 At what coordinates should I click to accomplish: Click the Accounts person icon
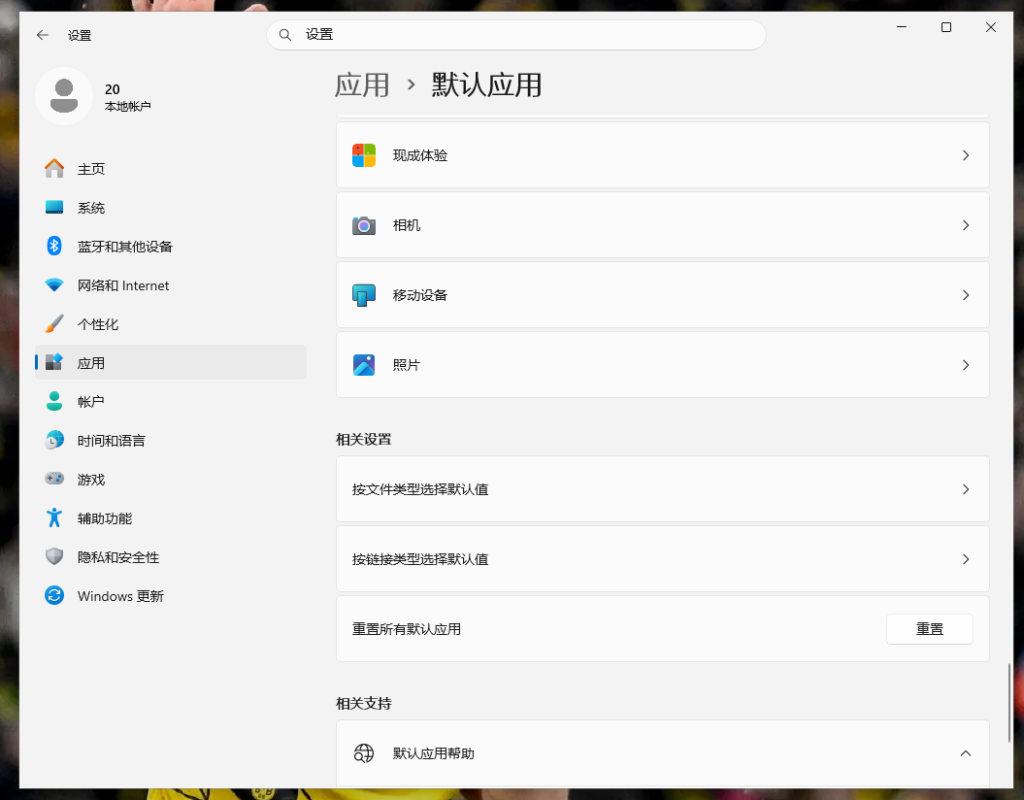(x=54, y=401)
